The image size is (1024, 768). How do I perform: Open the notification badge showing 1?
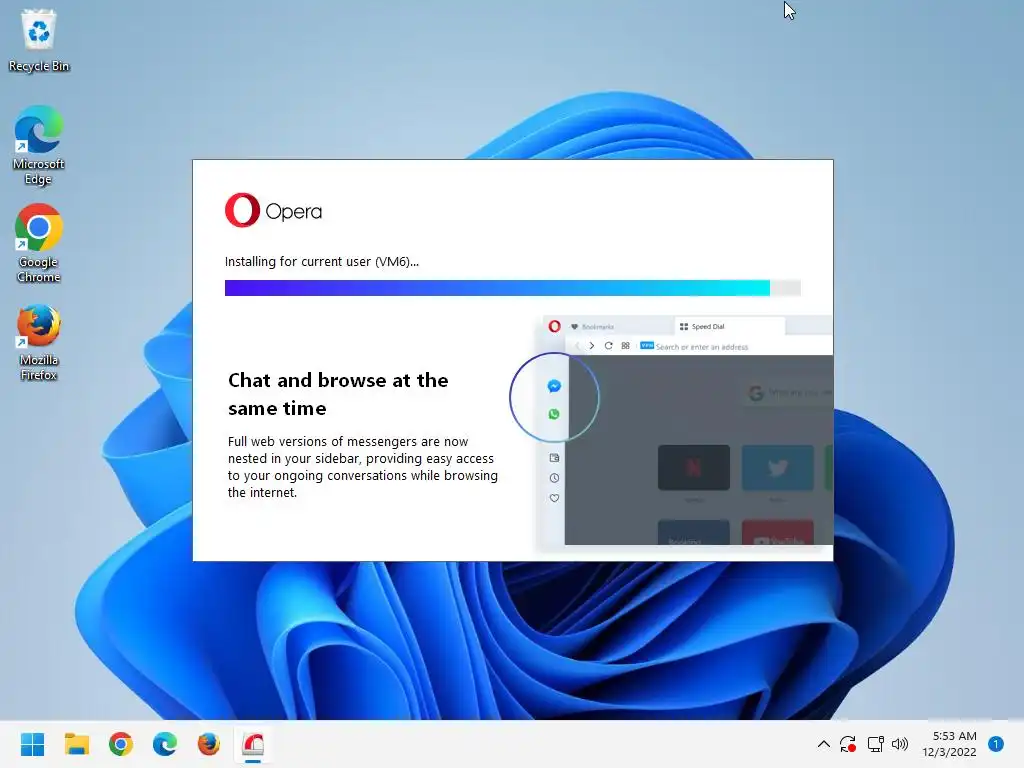(x=996, y=744)
